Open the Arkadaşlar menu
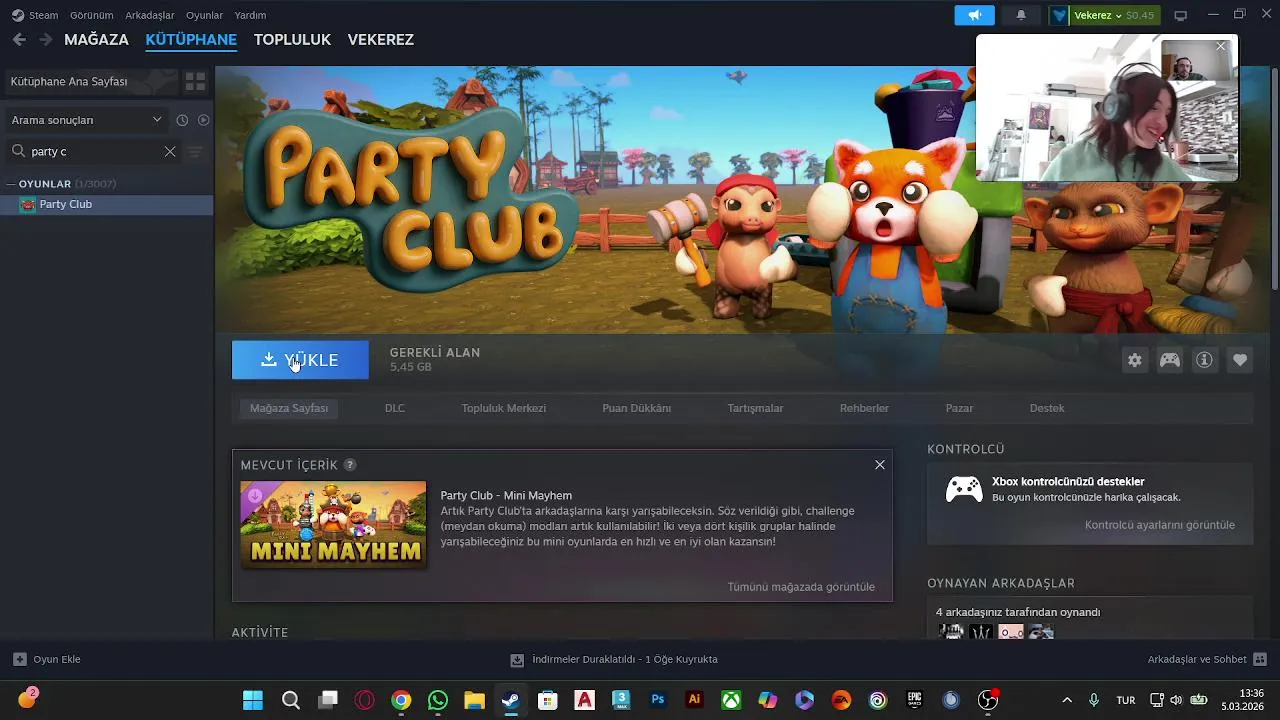Image resolution: width=1280 pixels, height=720 pixels. 150,15
